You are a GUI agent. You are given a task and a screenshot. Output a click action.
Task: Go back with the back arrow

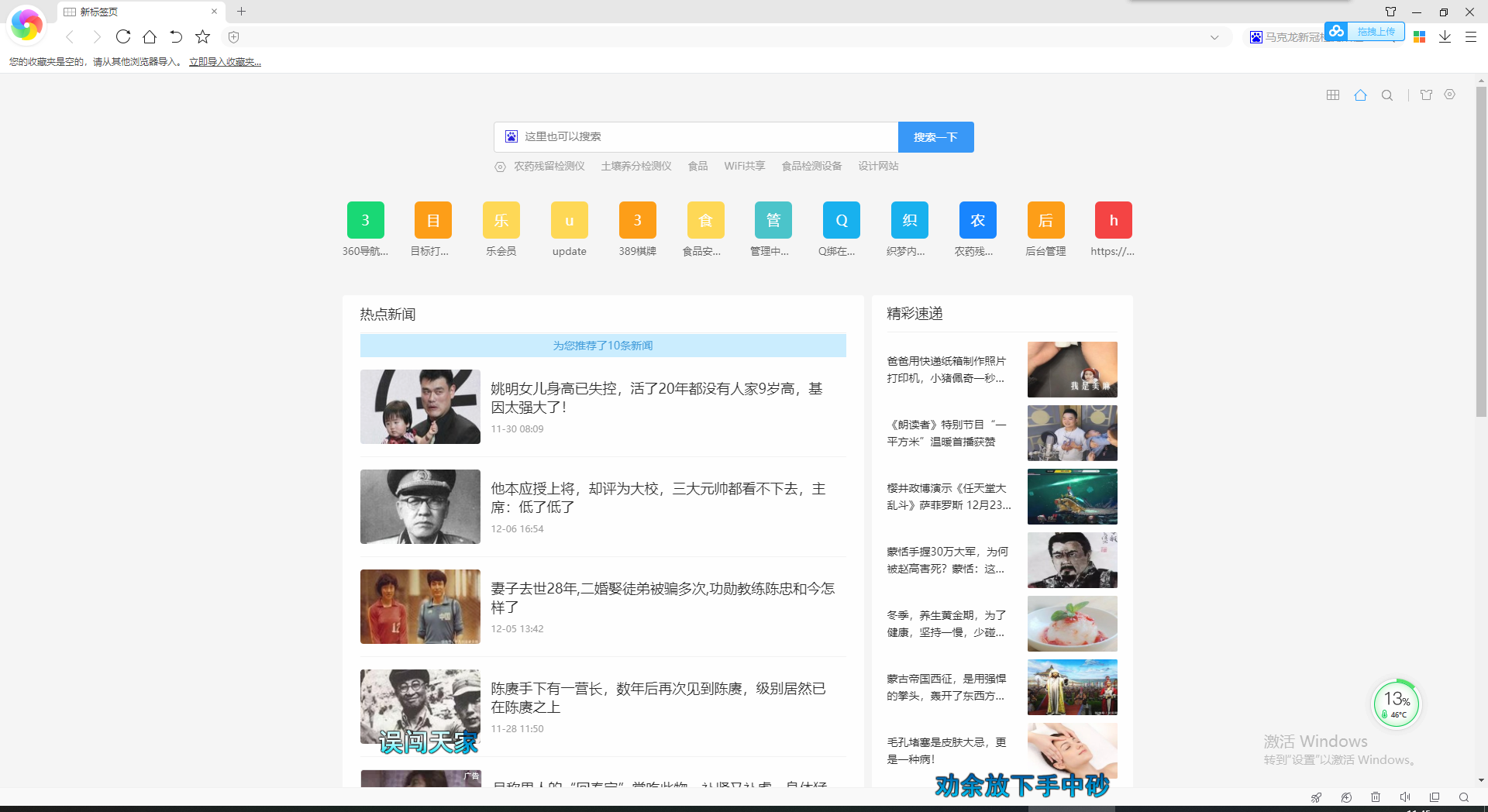(x=70, y=36)
